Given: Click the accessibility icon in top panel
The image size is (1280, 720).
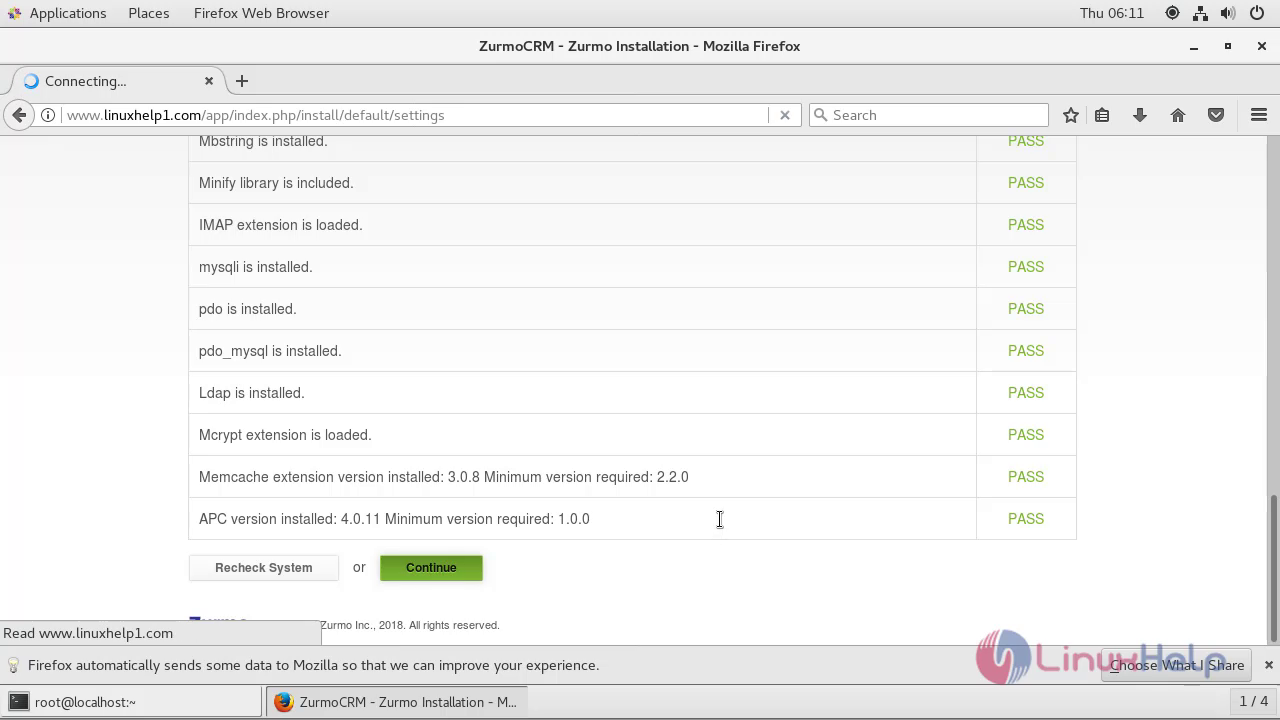Looking at the screenshot, I should [x=1173, y=13].
